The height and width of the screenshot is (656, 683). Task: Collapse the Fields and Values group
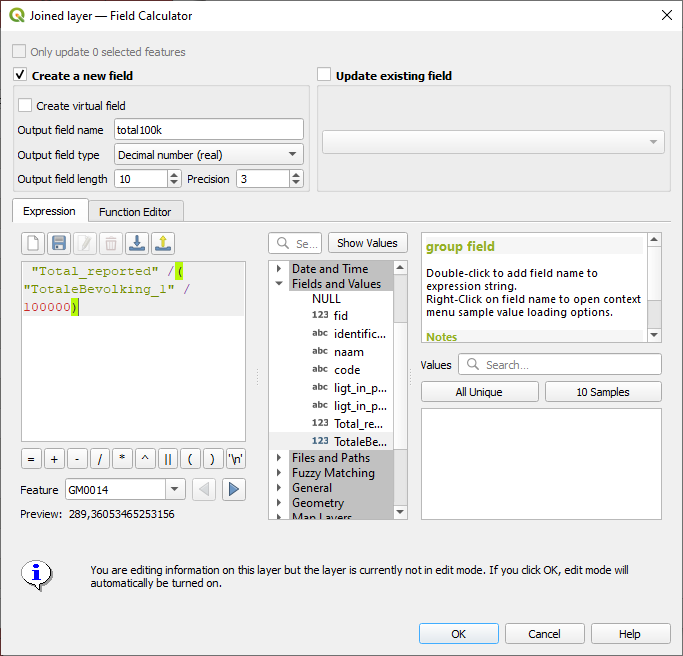click(279, 284)
